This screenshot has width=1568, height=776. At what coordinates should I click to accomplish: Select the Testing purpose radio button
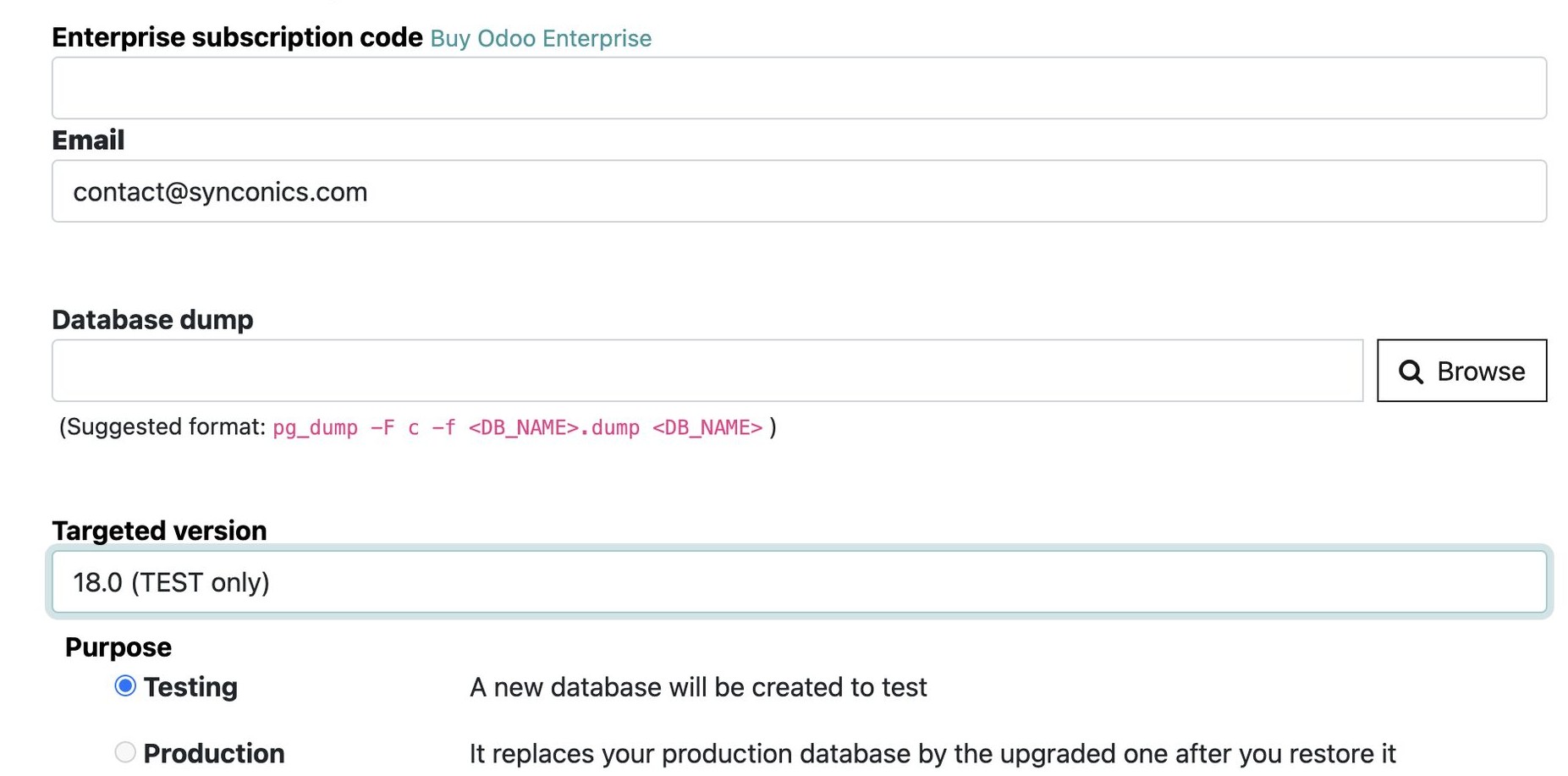click(x=125, y=685)
